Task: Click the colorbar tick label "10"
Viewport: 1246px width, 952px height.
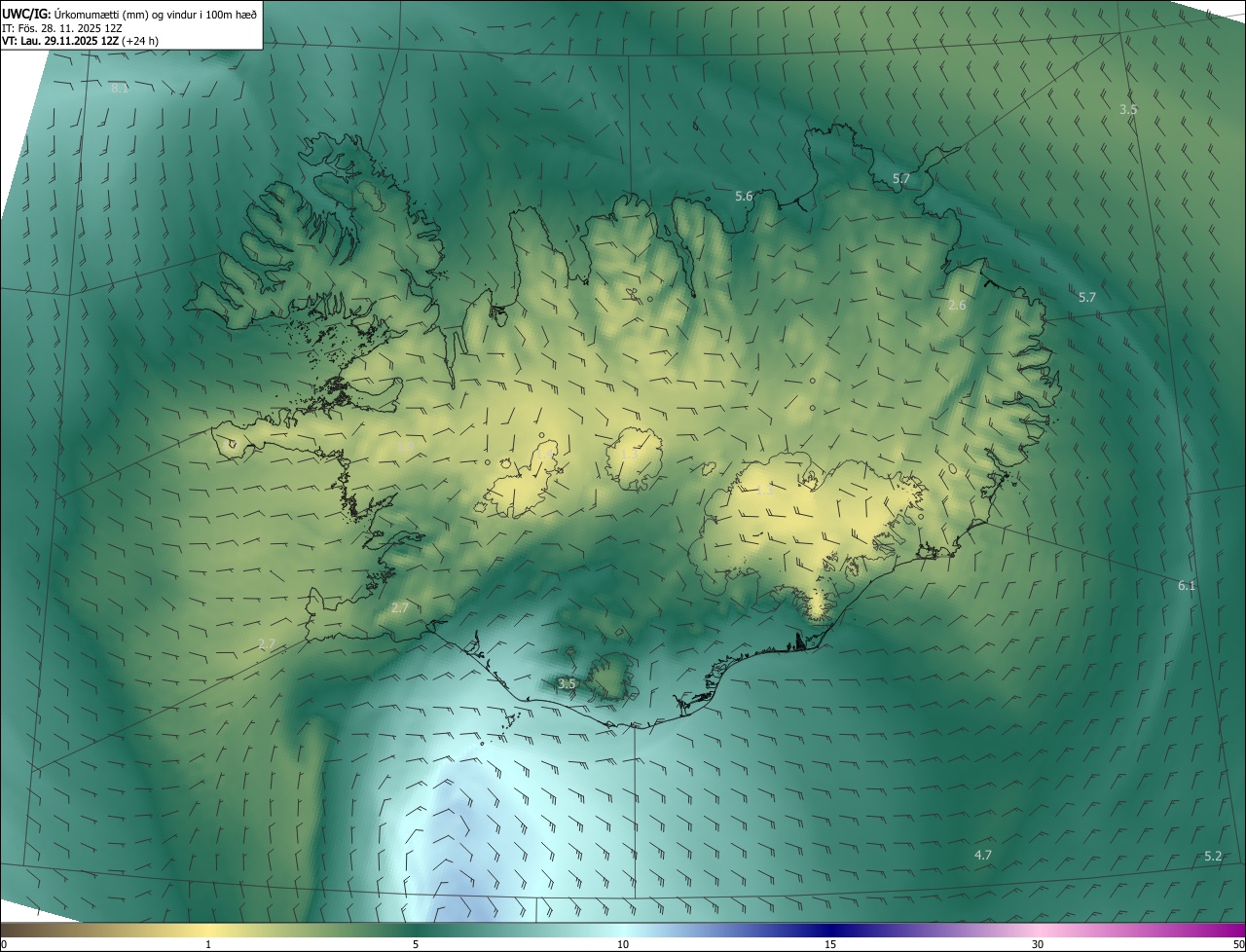Action: [623, 945]
